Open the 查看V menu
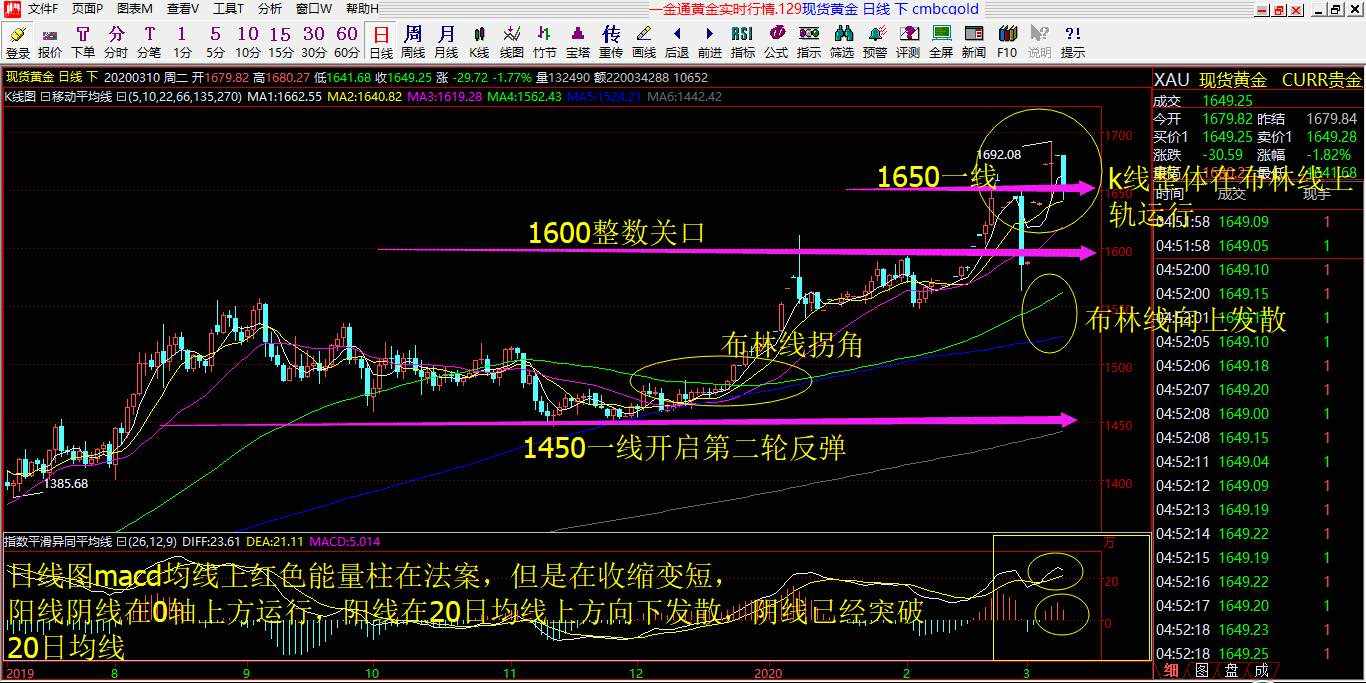This screenshot has width=1366, height=683. (x=182, y=9)
